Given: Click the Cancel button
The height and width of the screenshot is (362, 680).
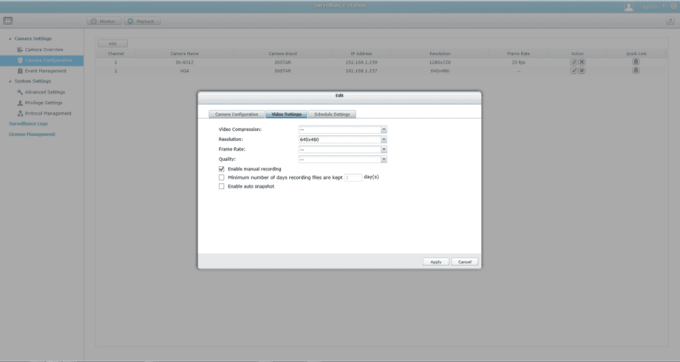Looking at the screenshot, I should click(x=464, y=262).
